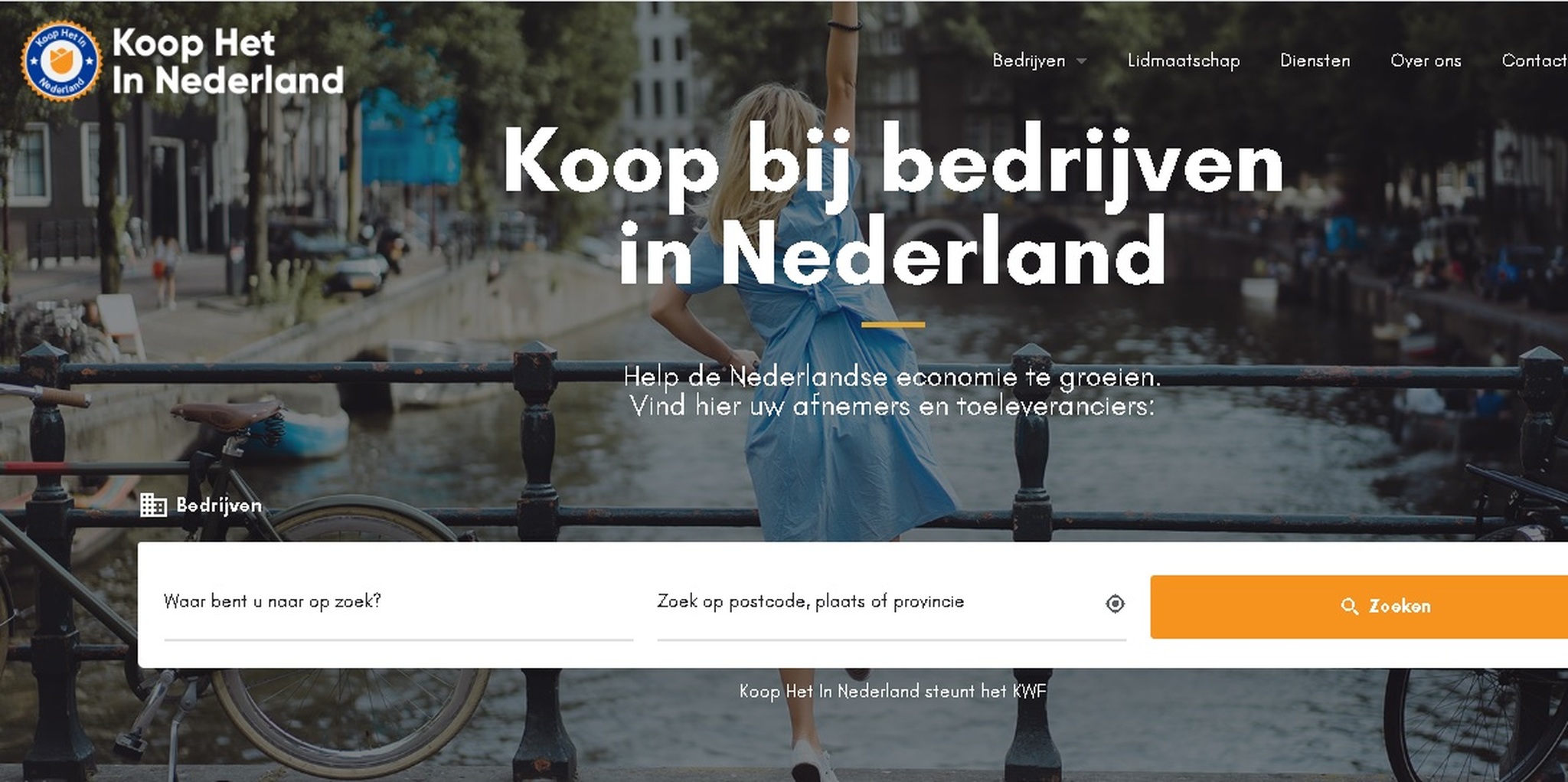The height and width of the screenshot is (782, 1568).
Task: Click the 'Koop bij bedrijven in Nederland' heading
Action: tap(892, 204)
